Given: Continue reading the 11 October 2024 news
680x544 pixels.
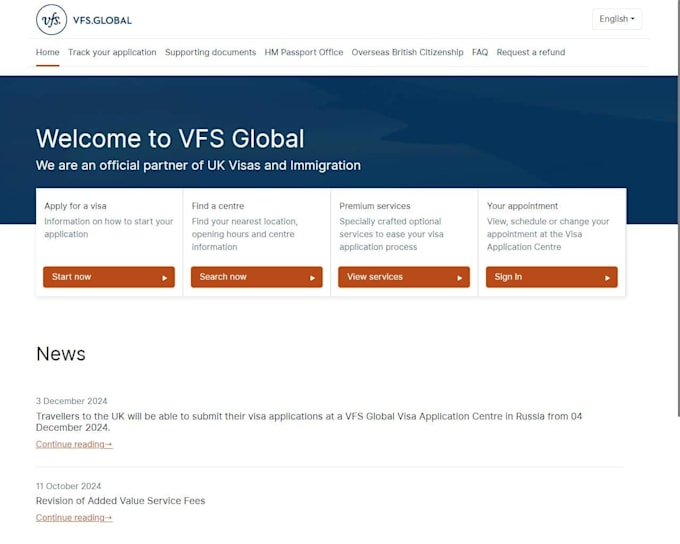Looking at the screenshot, I should click(74, 518).
